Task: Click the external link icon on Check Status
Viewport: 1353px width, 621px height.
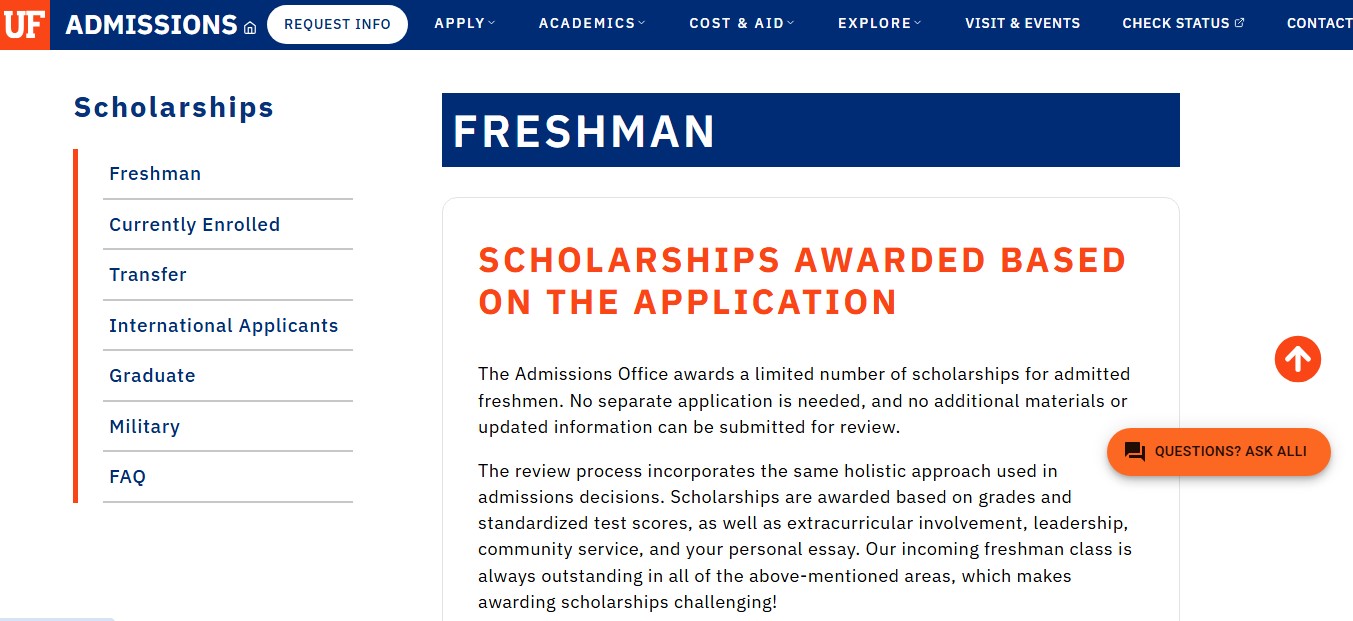Action: point(1240,22)
